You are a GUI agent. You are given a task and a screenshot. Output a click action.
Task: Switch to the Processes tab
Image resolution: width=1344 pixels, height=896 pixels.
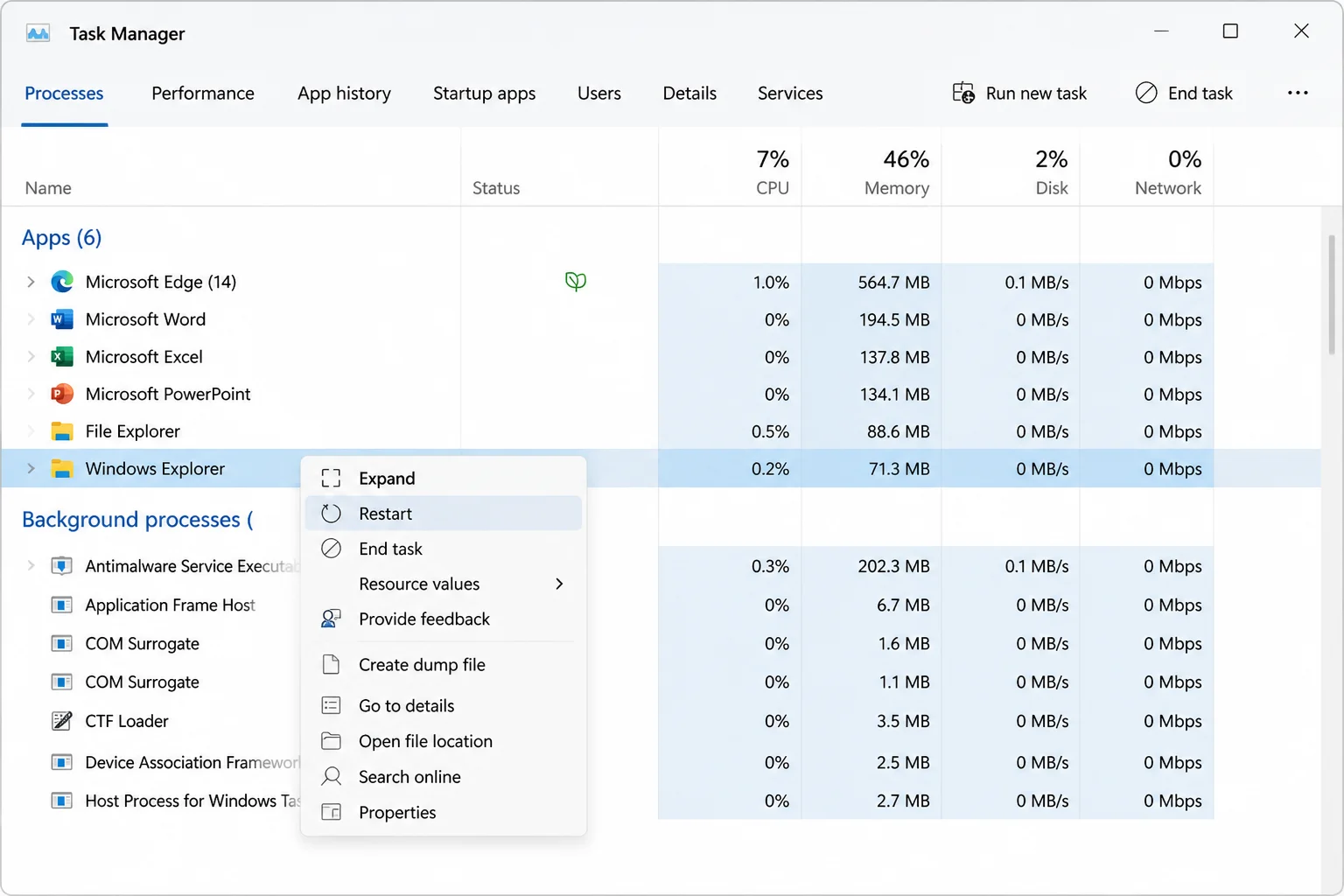tap(64, 93)
